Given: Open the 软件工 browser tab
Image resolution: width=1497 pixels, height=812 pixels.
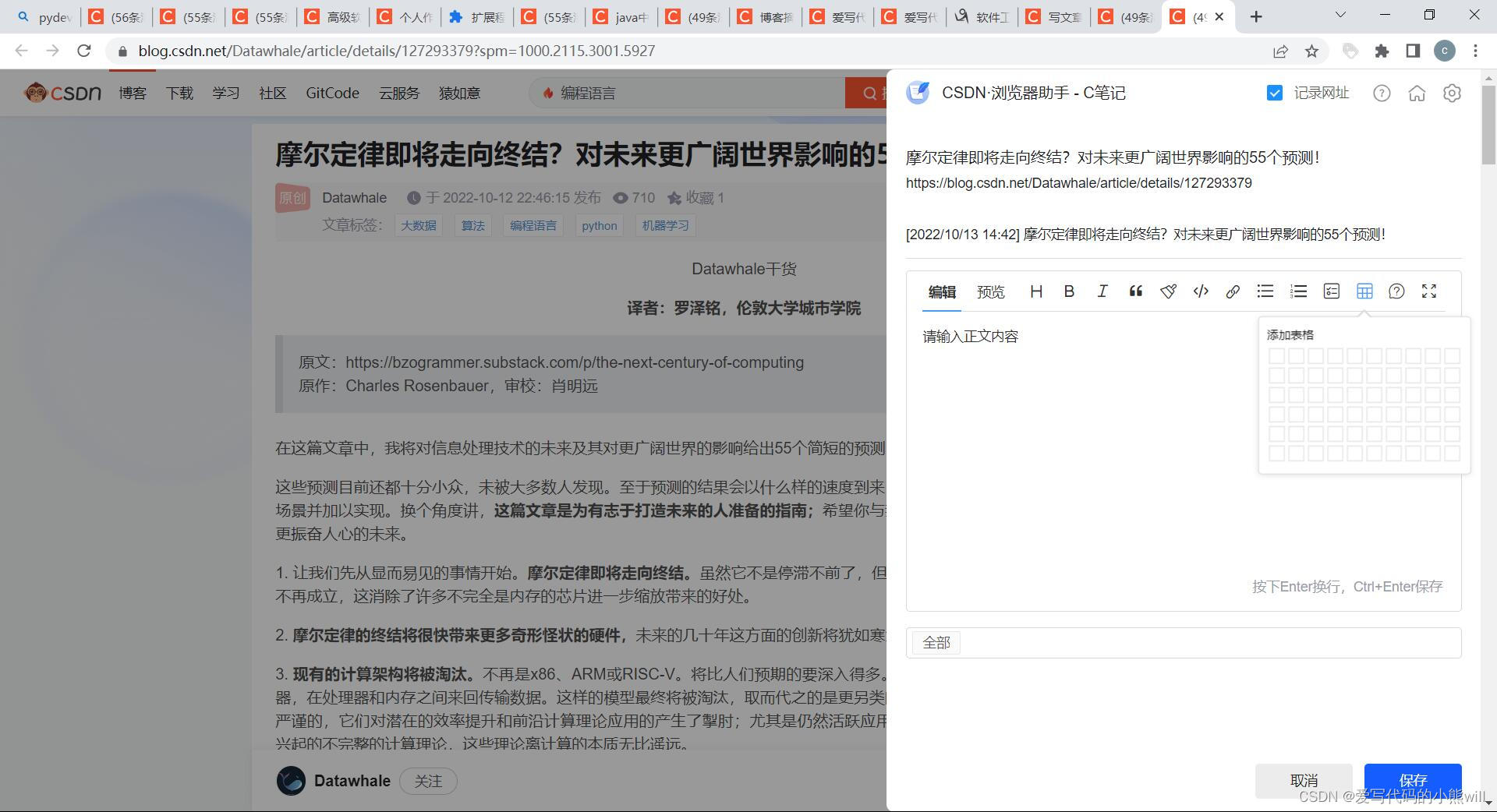Looking at the screenshot, I should (x=982, y=17).
